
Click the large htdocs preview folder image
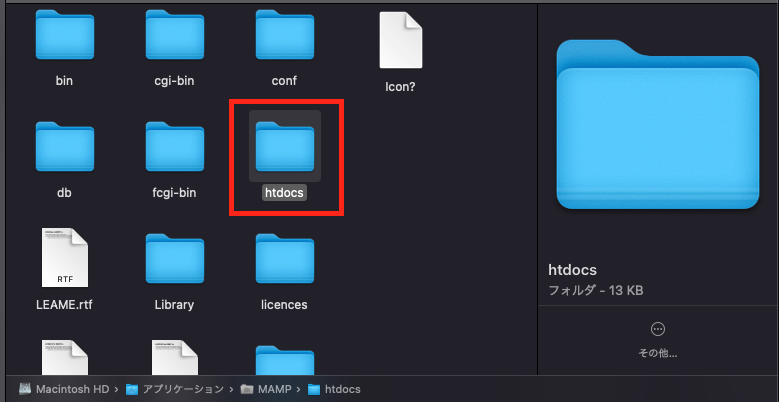[x=658, y=124]
